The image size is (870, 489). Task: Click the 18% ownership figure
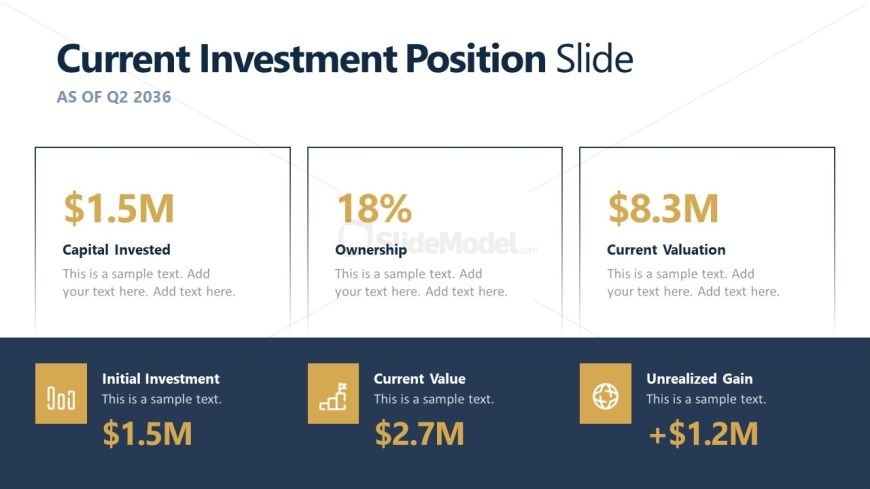(x=375, y=209)
